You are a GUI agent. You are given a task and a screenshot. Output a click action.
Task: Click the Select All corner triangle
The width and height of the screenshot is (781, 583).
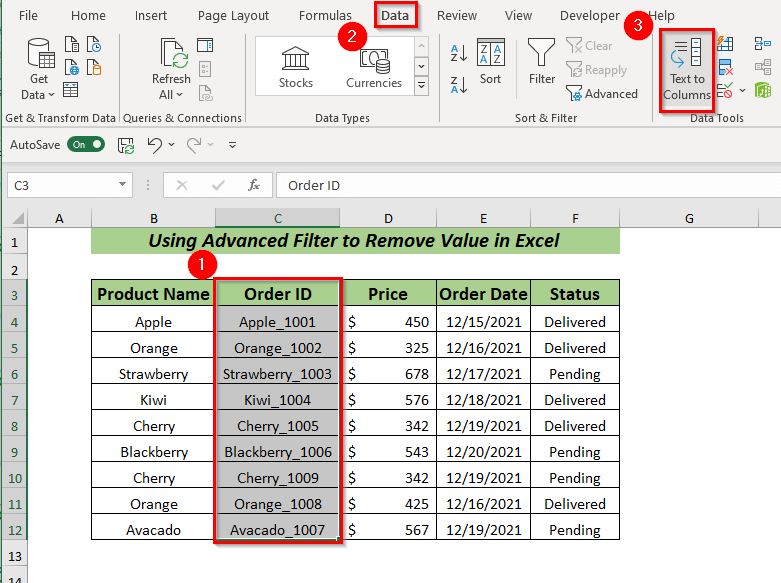(16, 218)
